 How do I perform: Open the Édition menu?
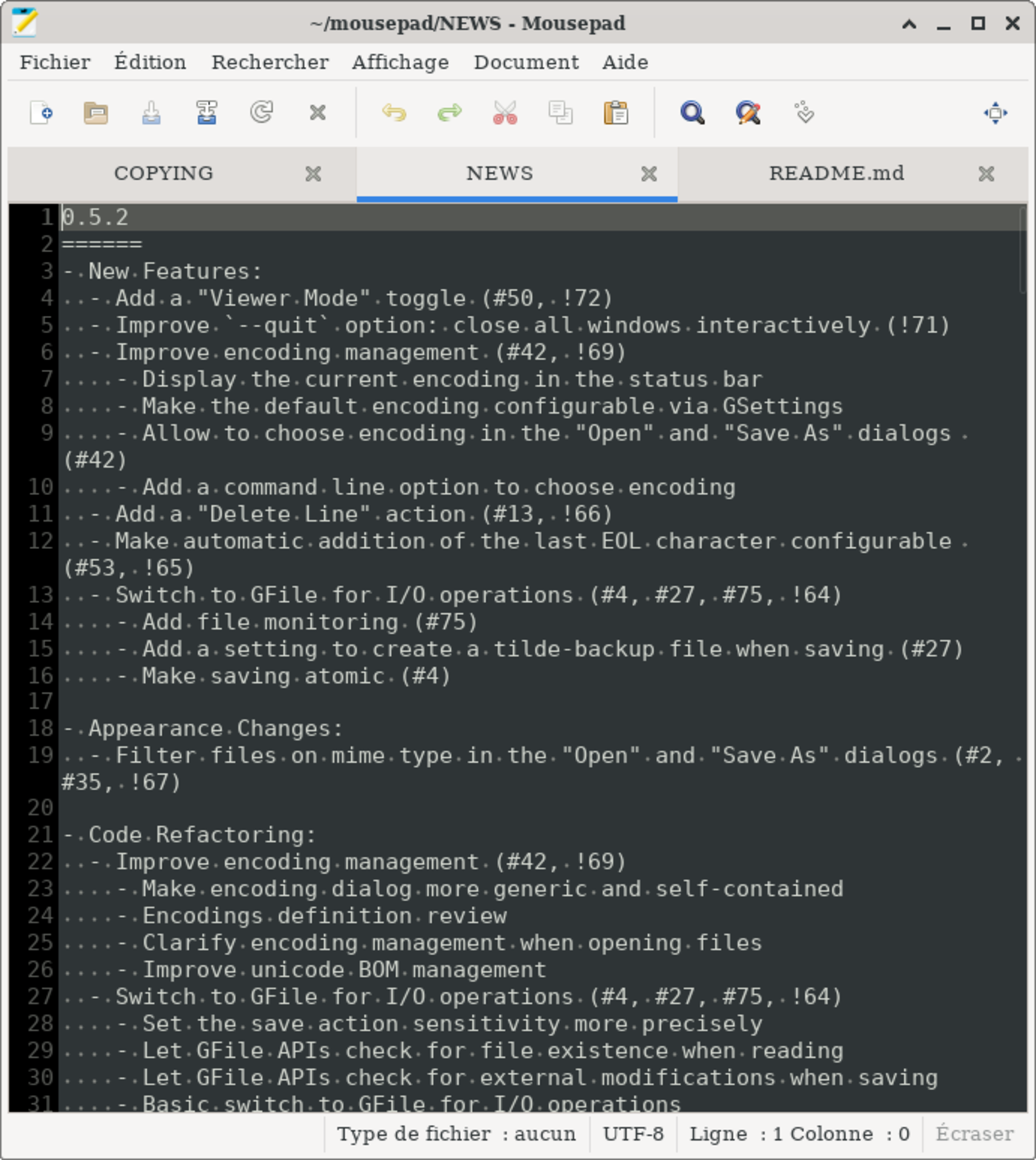coord(150,62)
